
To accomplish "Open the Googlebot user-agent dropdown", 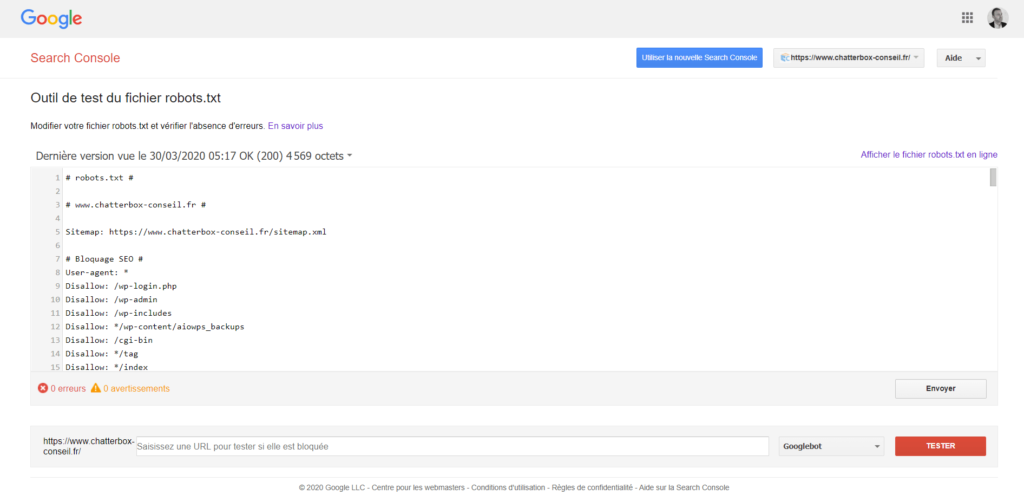I will [x=831, y=446].
